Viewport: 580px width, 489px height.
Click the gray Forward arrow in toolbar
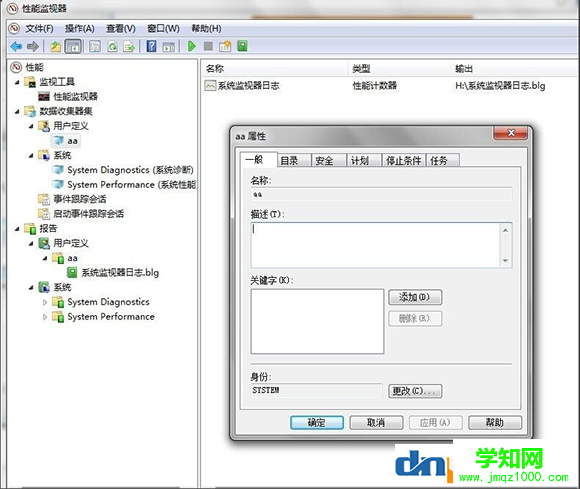coord(33,47)
